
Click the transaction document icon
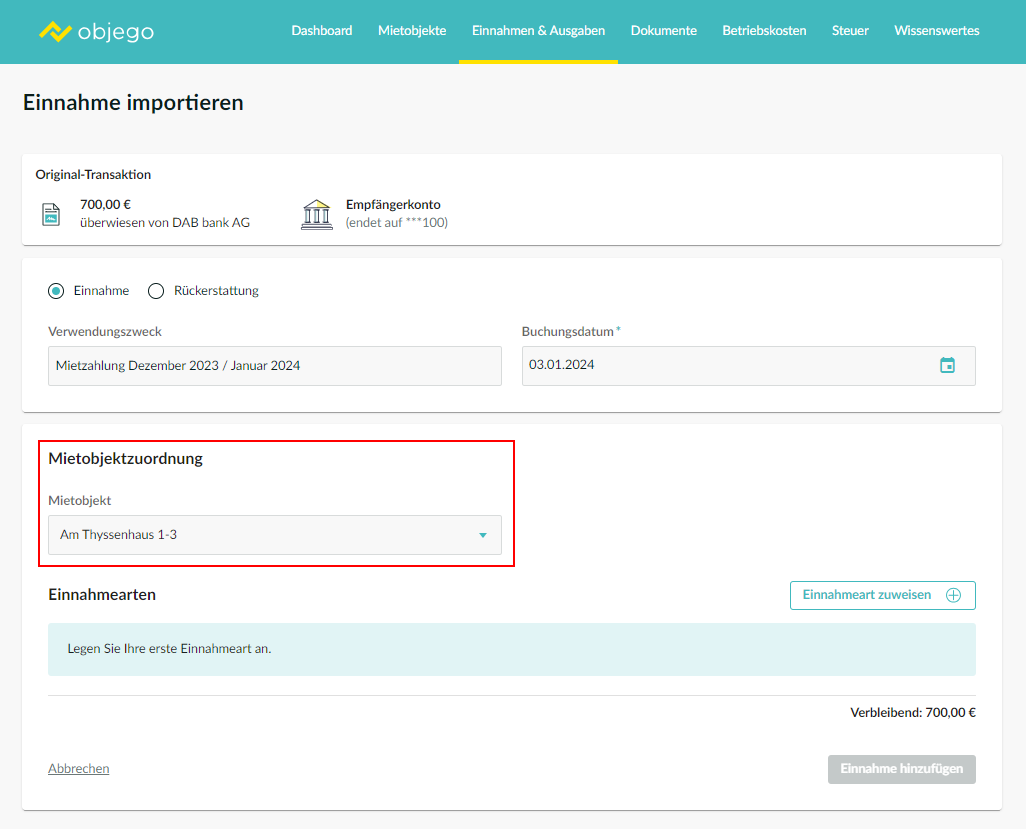tap(51, 214)
